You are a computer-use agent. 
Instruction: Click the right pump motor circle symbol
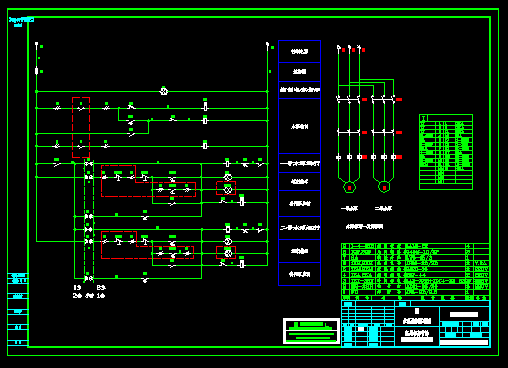click(384, 187)
